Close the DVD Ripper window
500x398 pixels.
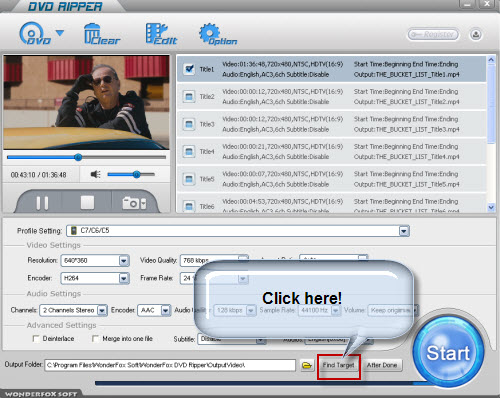click(487, 4)
